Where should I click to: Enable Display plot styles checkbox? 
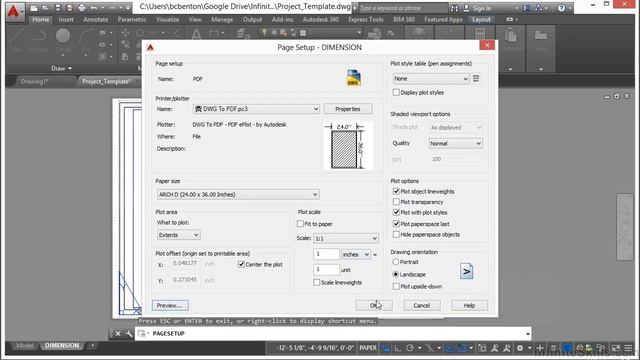[396, 93]
